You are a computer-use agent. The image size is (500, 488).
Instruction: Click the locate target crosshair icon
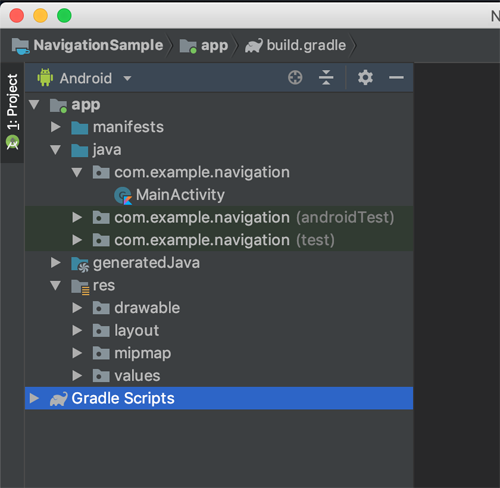click(295, 78)
